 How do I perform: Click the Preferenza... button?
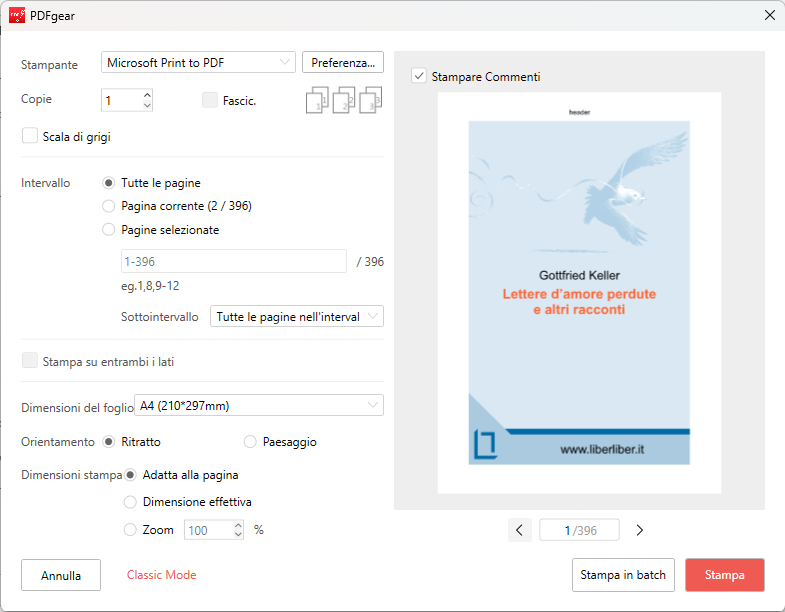click(x=343, y=62)
